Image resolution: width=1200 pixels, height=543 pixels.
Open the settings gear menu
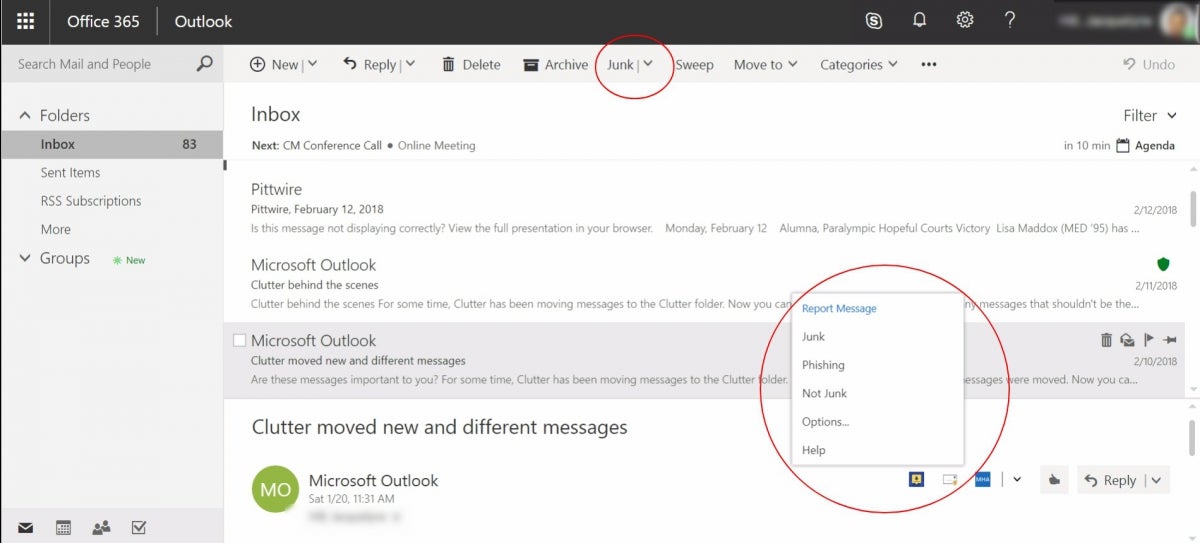964,21
